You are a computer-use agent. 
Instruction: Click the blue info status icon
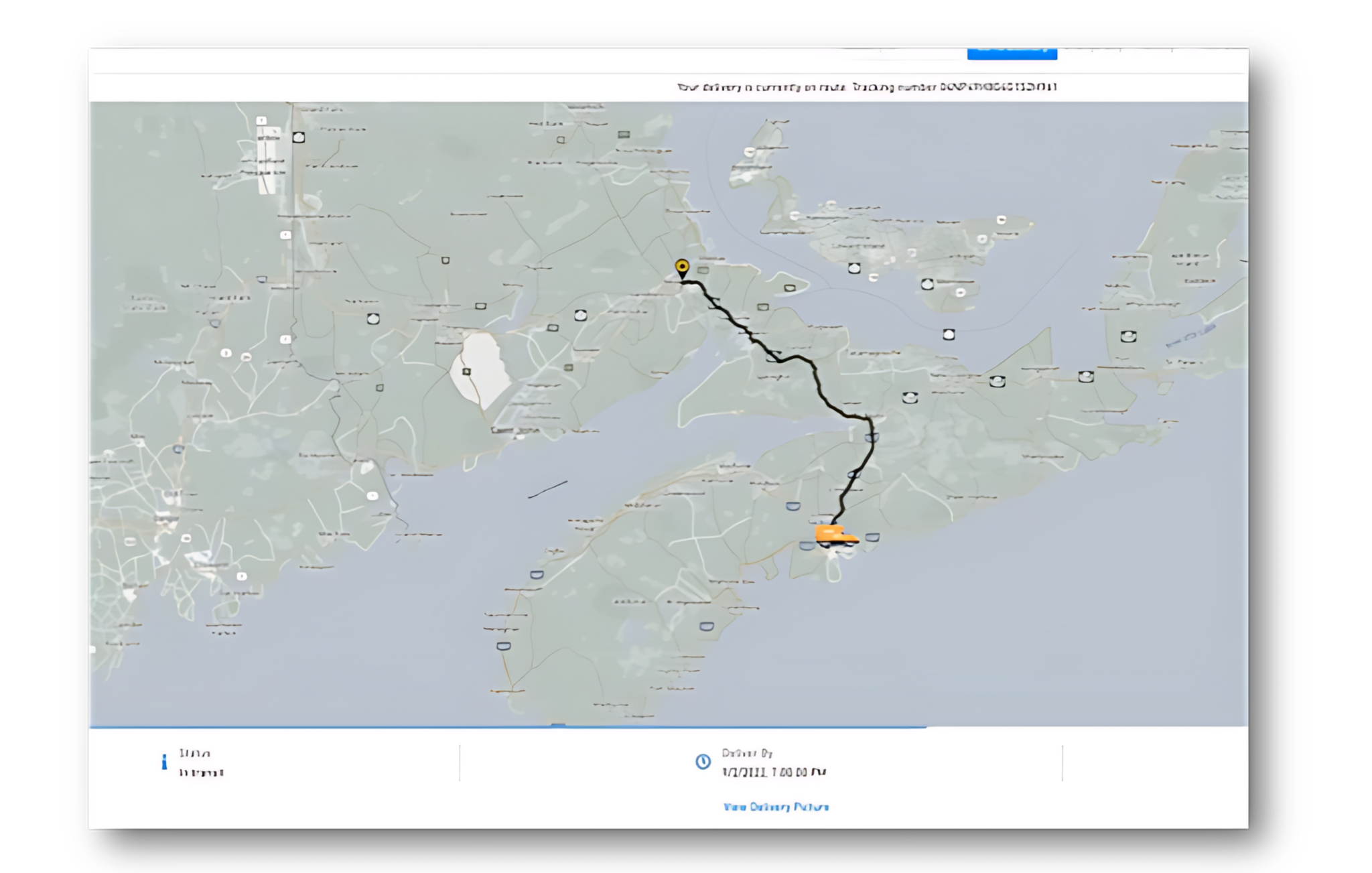point(164,762)
